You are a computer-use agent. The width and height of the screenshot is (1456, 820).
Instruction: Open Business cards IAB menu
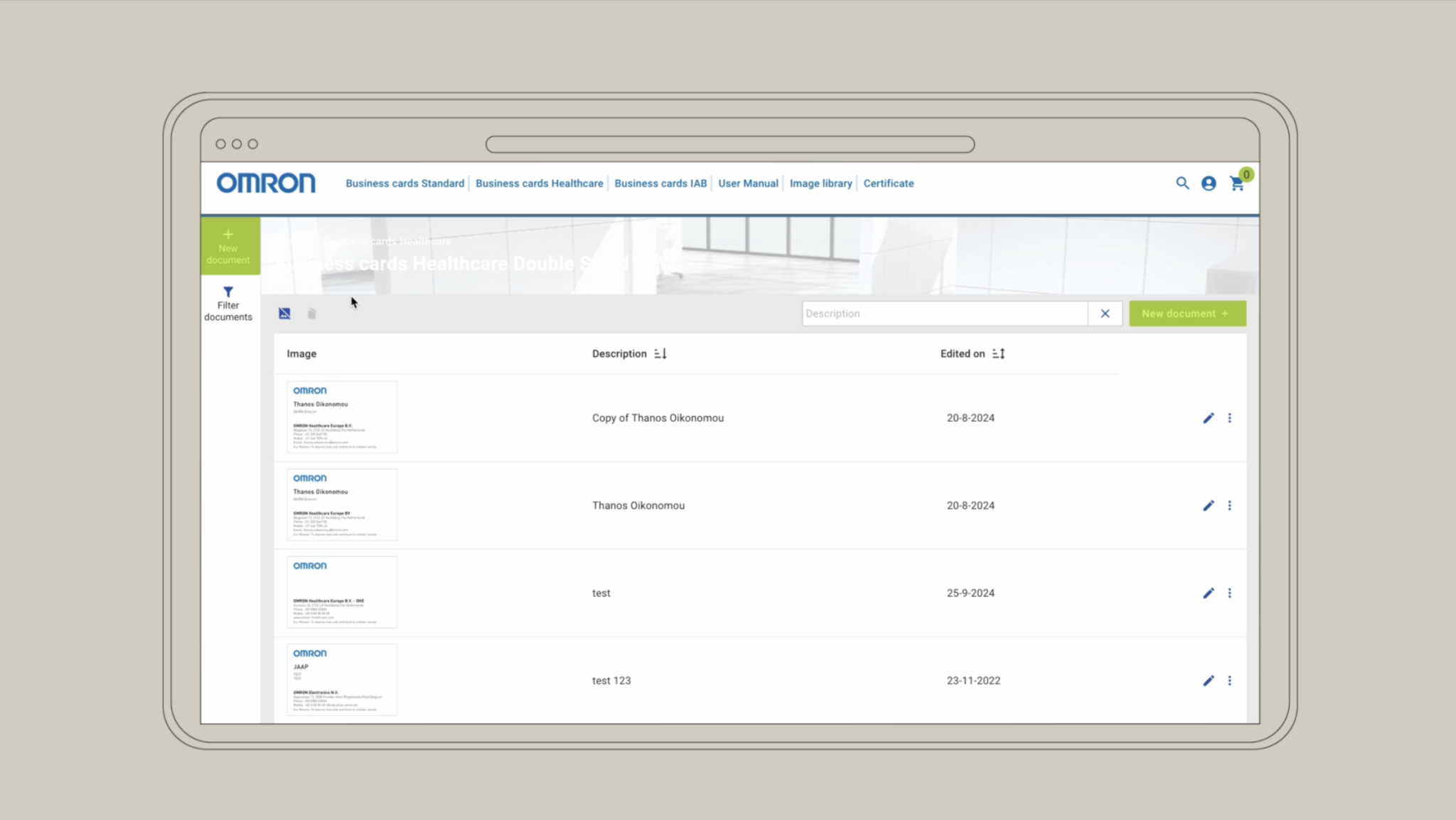[660, 183]
